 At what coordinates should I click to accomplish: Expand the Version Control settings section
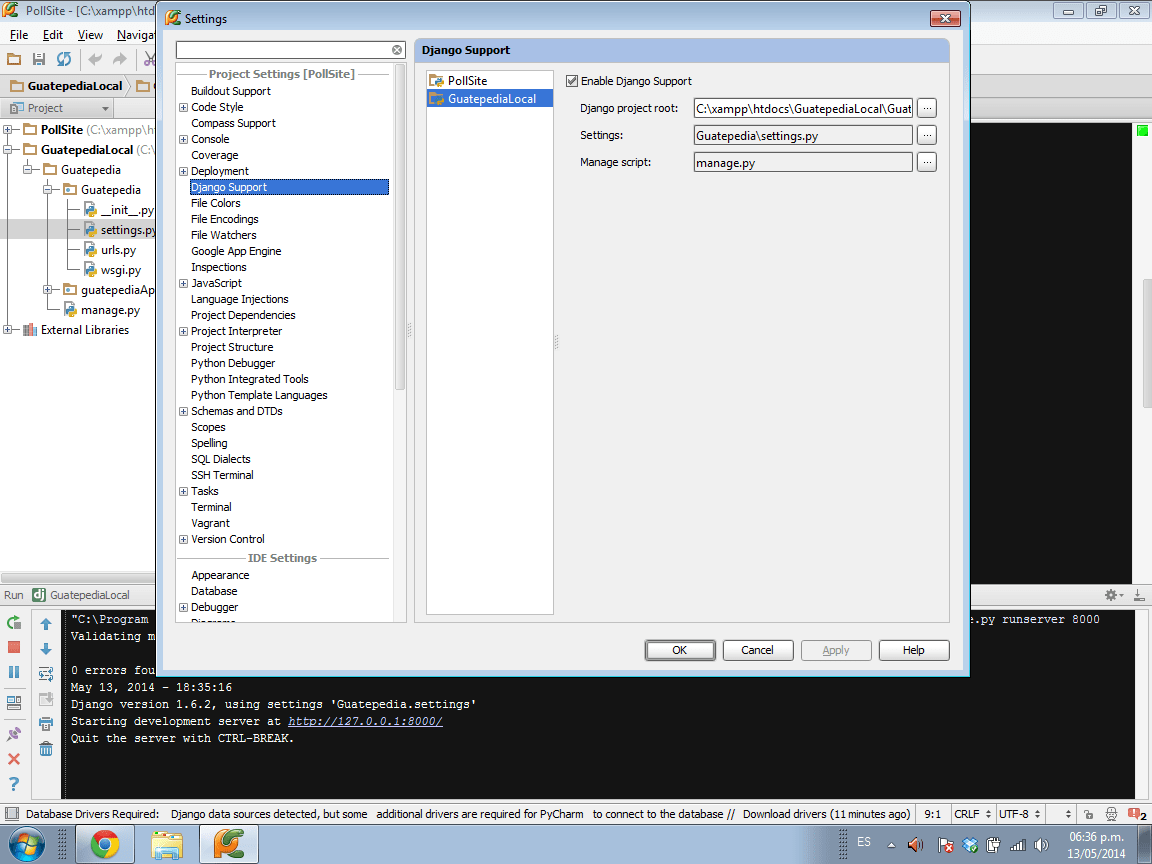click(183, 539)
